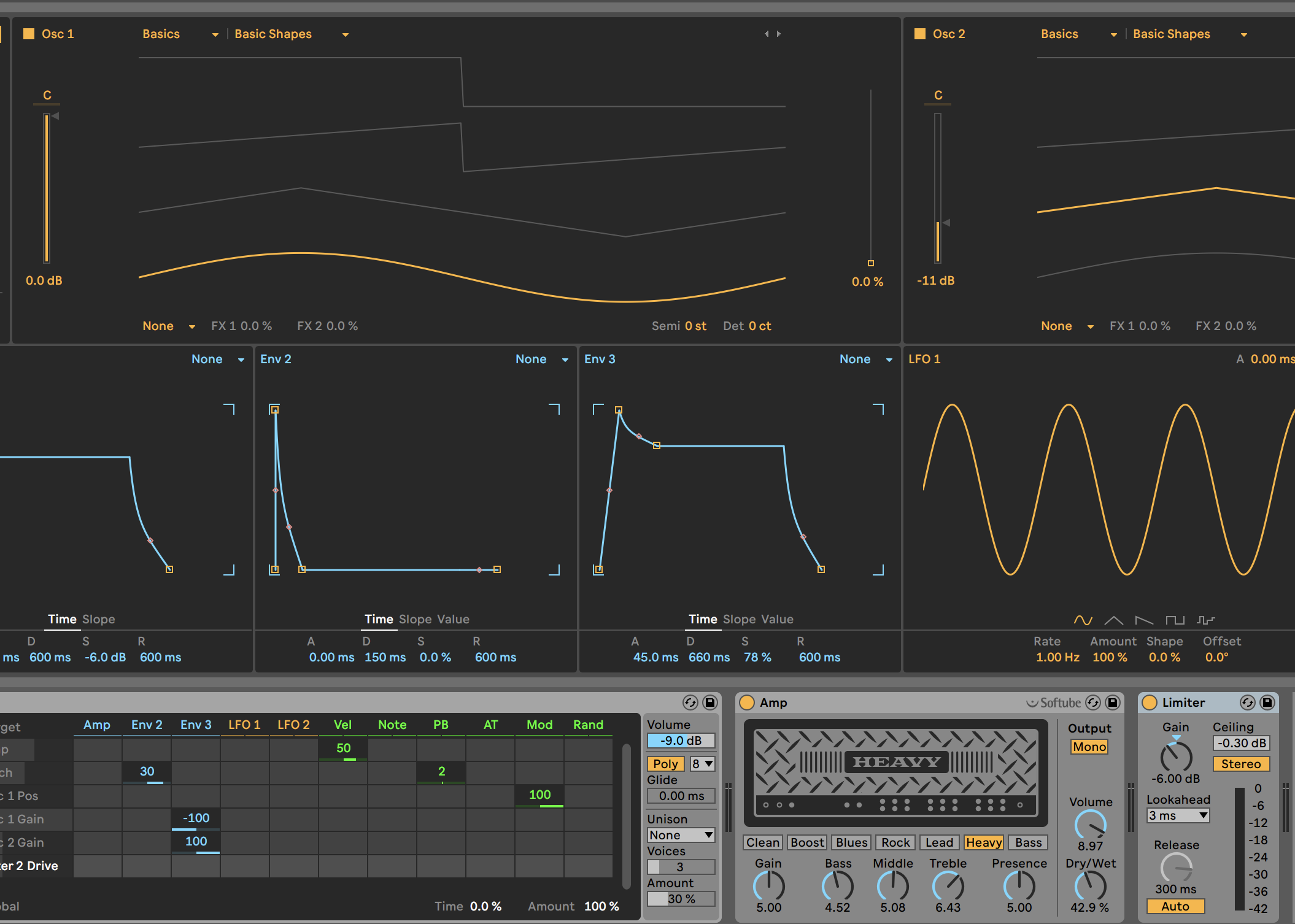Toggle the Limiter Auto release button
Screen dimensions: 1295x924
point(1175,906)
